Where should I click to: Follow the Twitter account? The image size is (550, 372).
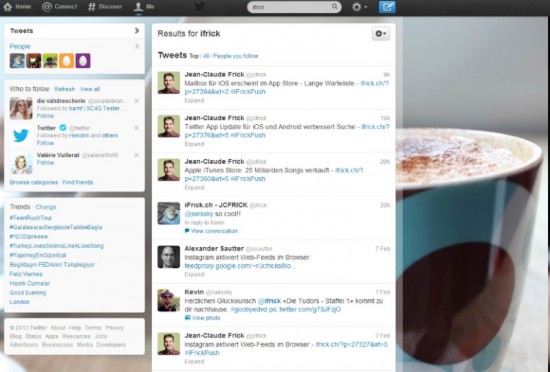point(45,143)
